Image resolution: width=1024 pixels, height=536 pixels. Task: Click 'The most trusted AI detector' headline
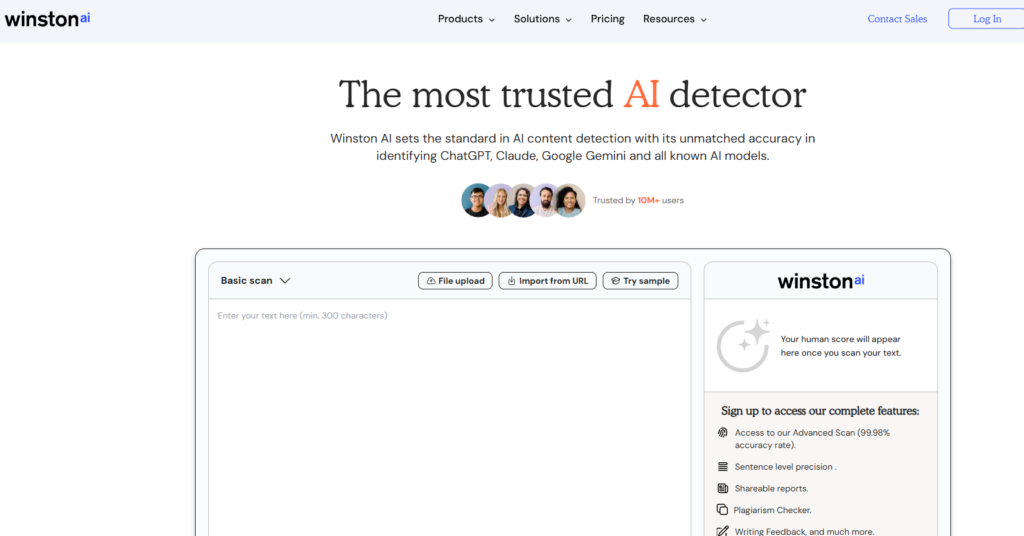tap(573, 95)
